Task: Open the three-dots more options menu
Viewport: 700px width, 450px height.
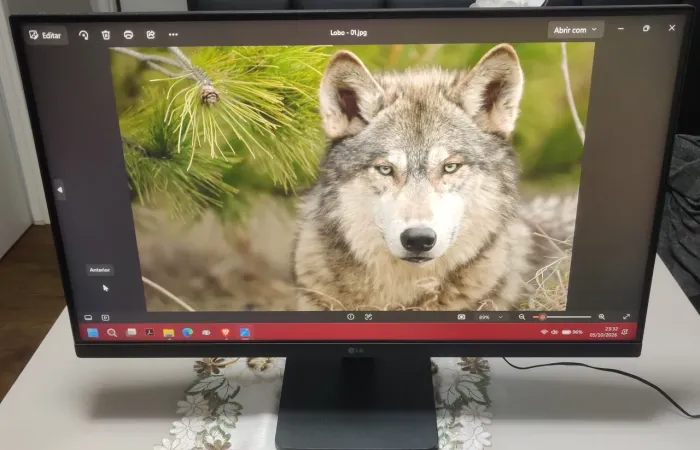Action: point(173,34)
